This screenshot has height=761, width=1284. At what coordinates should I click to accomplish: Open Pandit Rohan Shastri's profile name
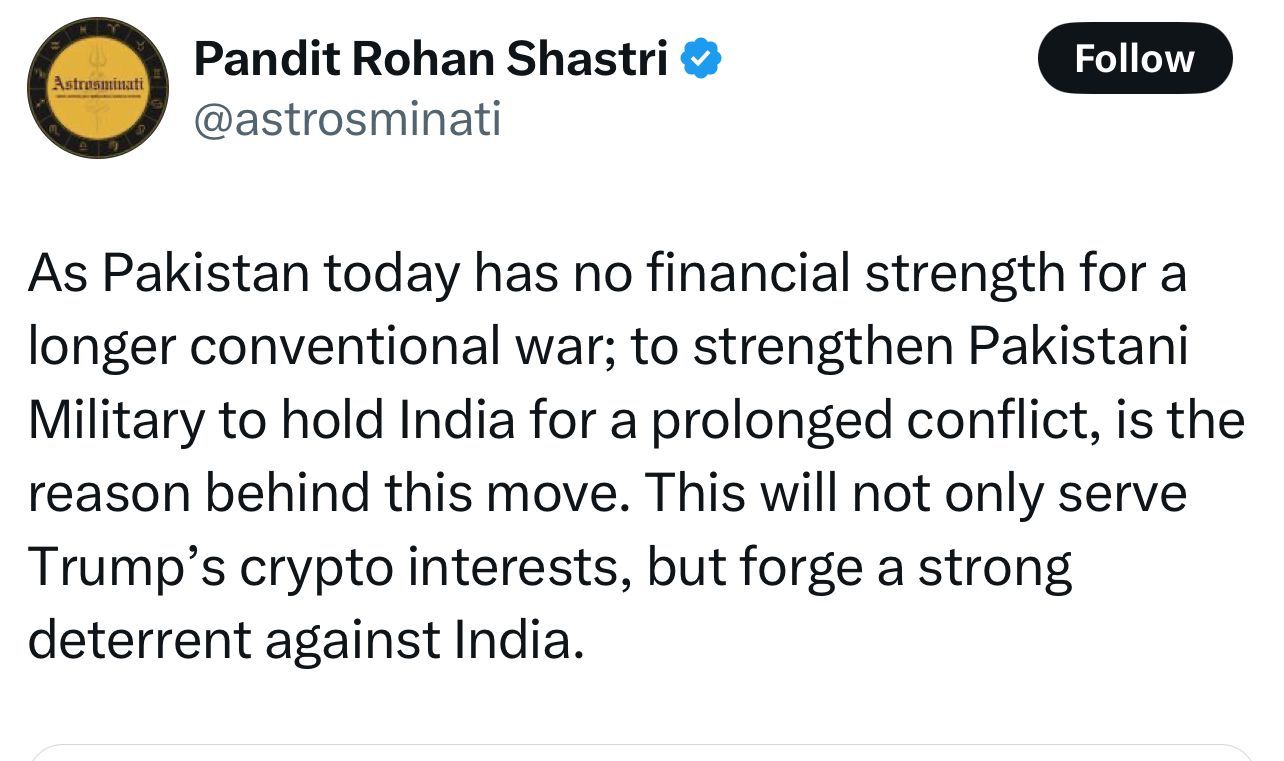430,60
